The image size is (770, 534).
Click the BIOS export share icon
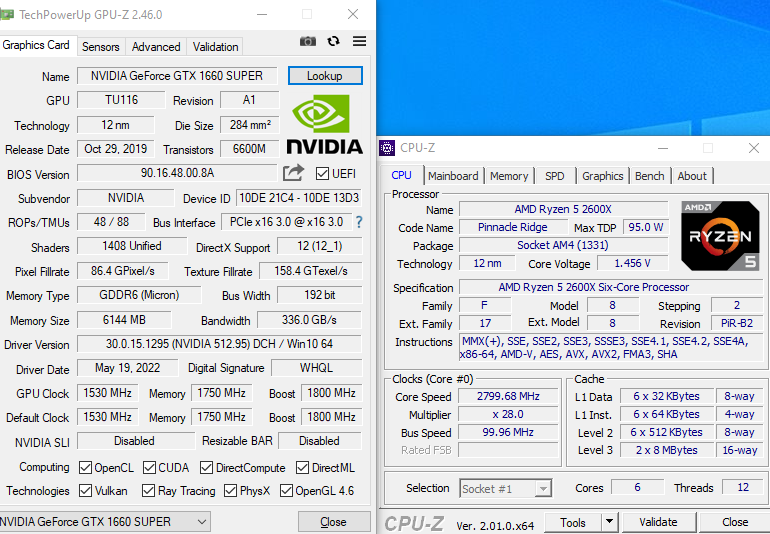click(x=294, y=173)
